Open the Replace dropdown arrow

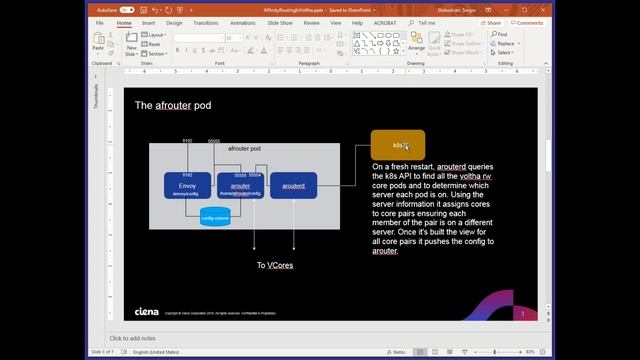pyautogui.click(x=519, y=44)
